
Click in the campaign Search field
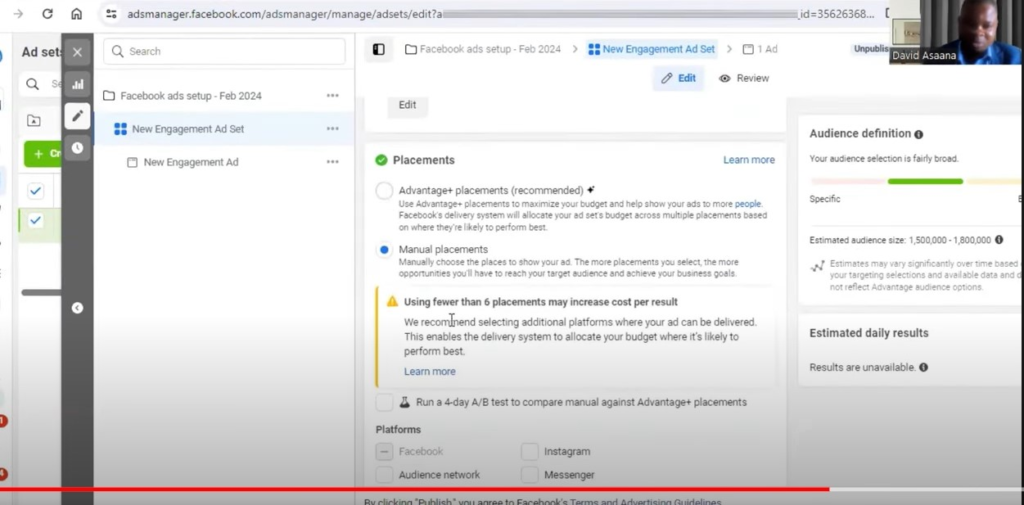pyautogui.click(x=224, y=51)
